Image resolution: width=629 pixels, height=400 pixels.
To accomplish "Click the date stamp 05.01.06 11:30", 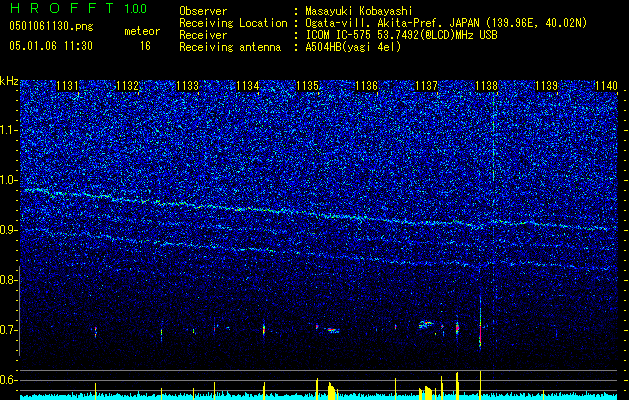I will [x=51, y=46].
